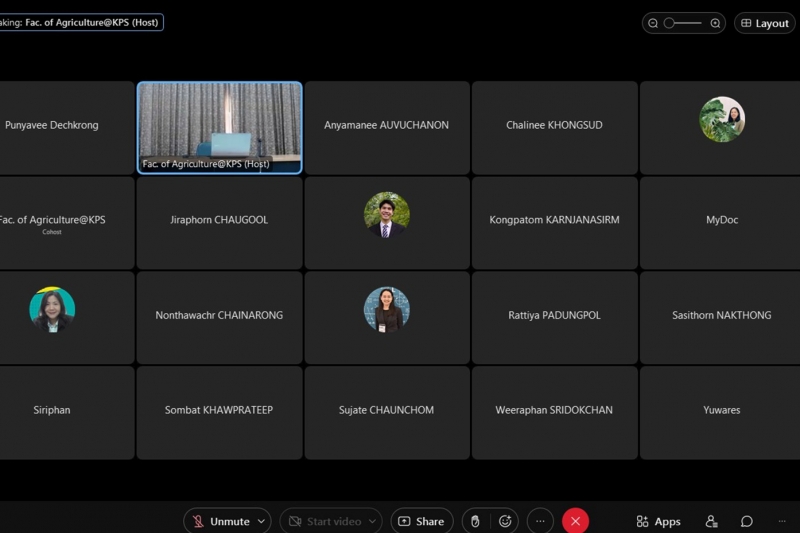Open the panel options ellipsis at far right
800x533 pixels.
click(x=782, y=521)
